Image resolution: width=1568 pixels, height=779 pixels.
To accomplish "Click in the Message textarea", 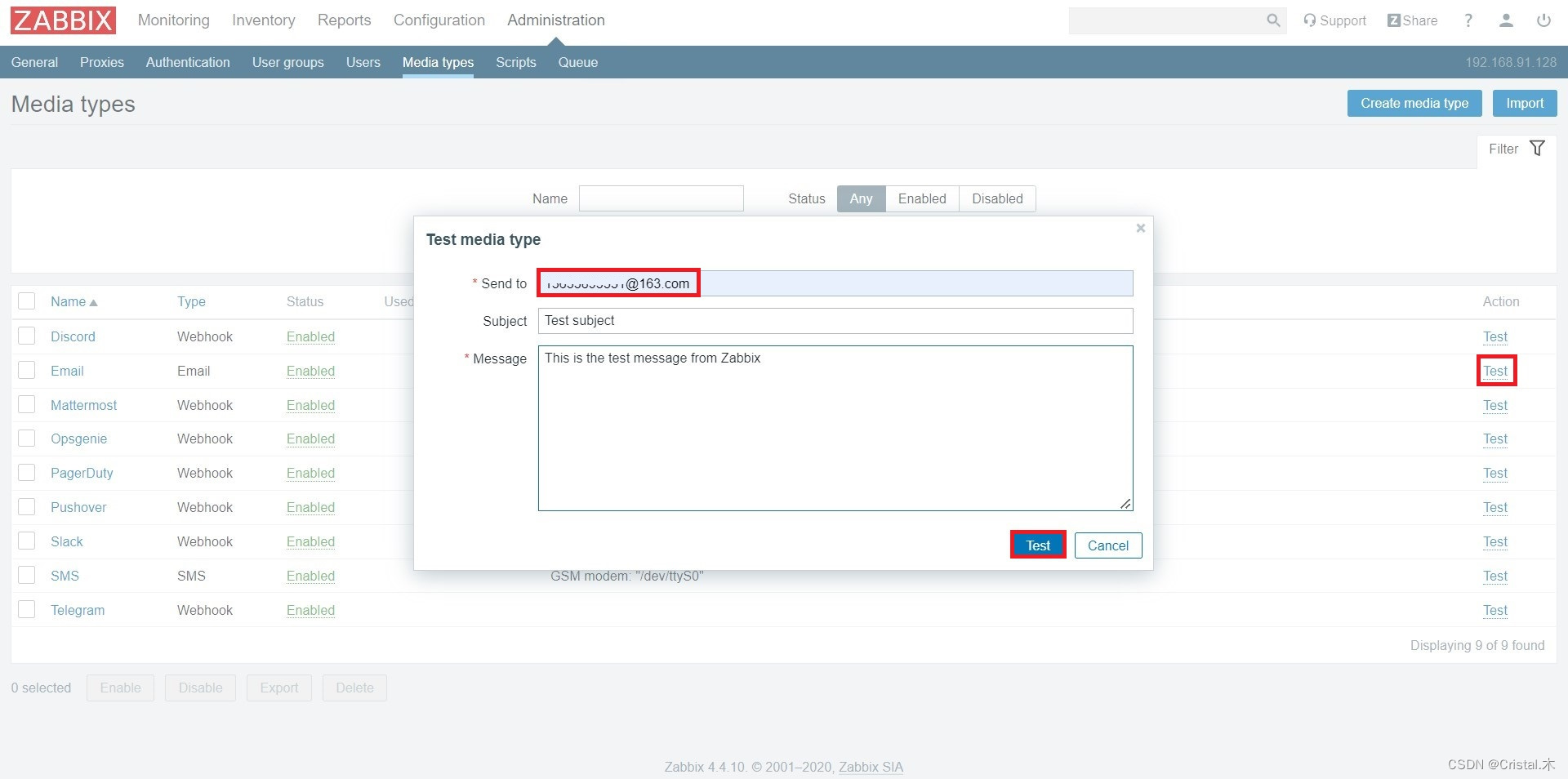I will click(x=835, y=428).
